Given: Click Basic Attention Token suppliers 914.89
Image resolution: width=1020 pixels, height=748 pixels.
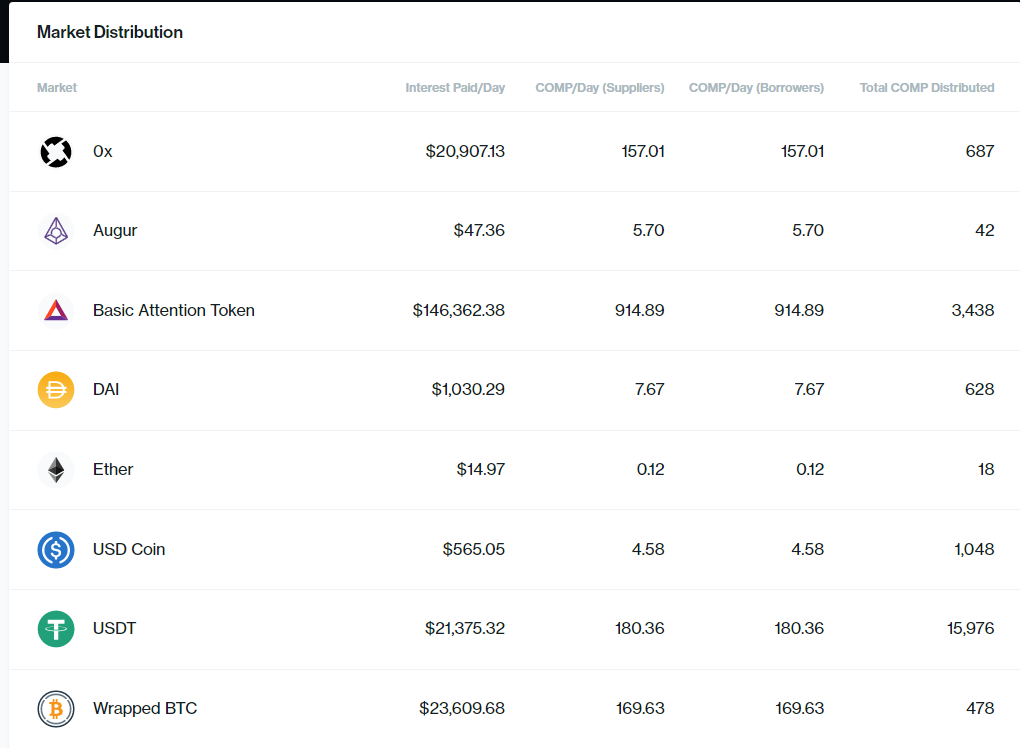Looking at the screenshot, I should coord(639,310).
